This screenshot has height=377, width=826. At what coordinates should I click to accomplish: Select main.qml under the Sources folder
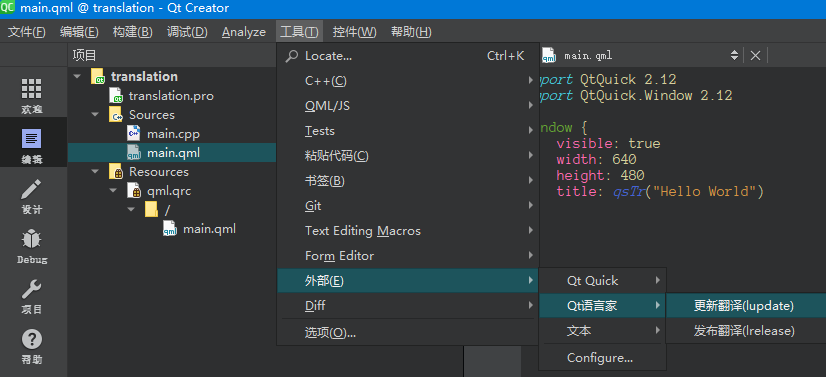coord(172,153)
